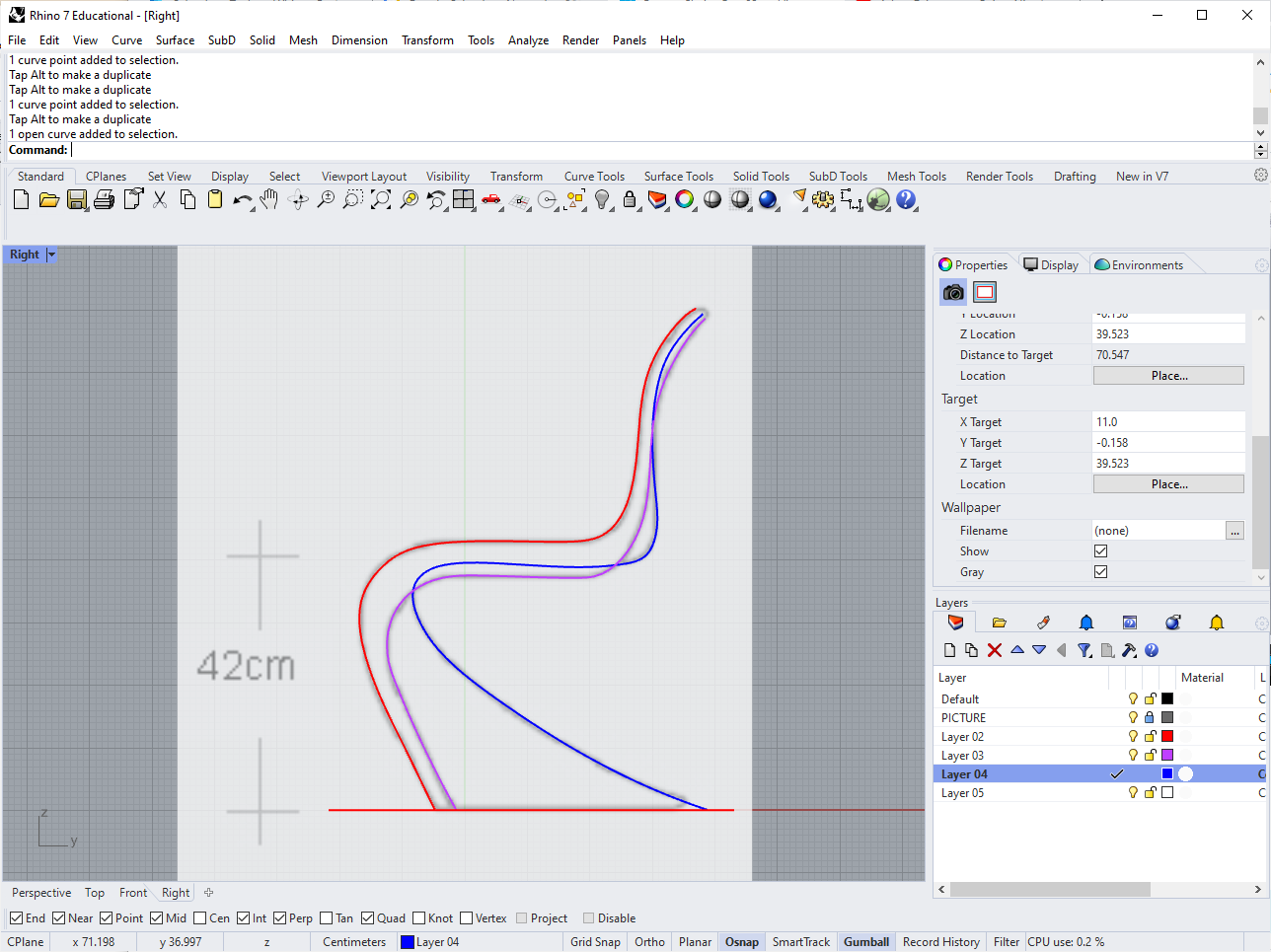Click the padlock Lock Objects icon
Viewport: 1271px width, 952px height.
[x=630, y=200]
